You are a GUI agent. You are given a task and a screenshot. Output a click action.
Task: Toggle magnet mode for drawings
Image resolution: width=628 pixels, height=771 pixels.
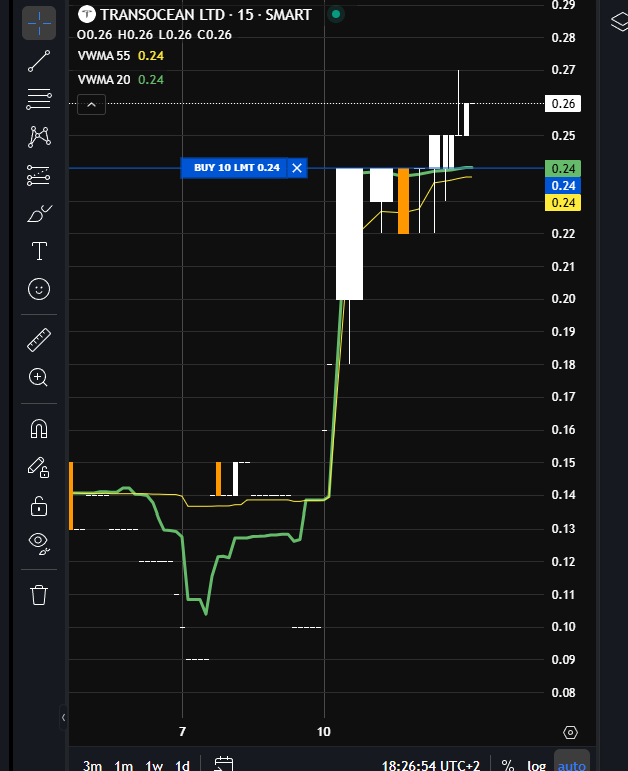point(39,429)
